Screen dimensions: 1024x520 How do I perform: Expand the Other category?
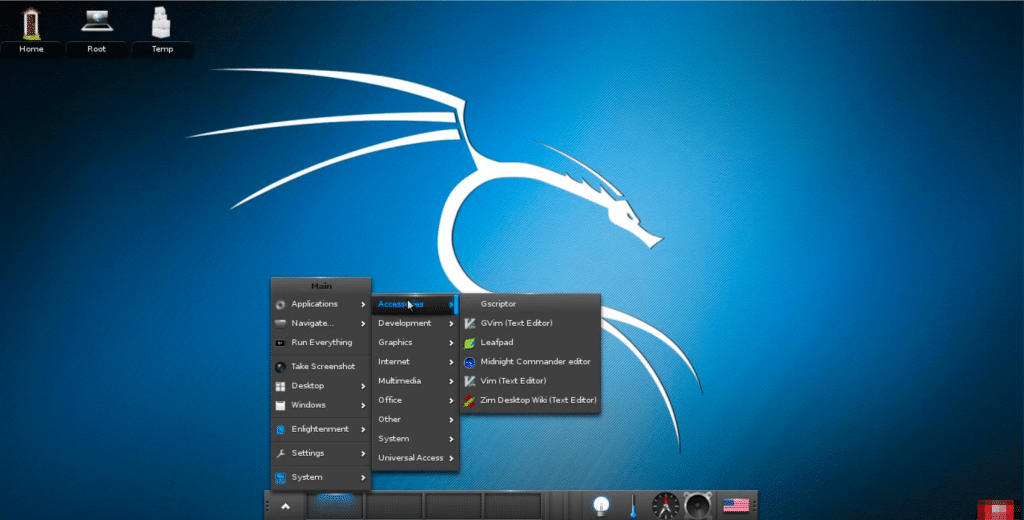415,419
